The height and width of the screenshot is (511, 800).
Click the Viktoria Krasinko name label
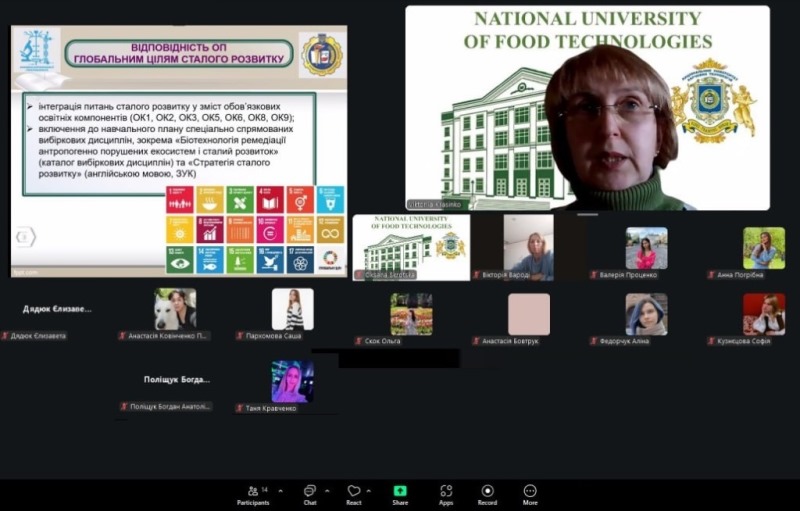pos(435,205)
